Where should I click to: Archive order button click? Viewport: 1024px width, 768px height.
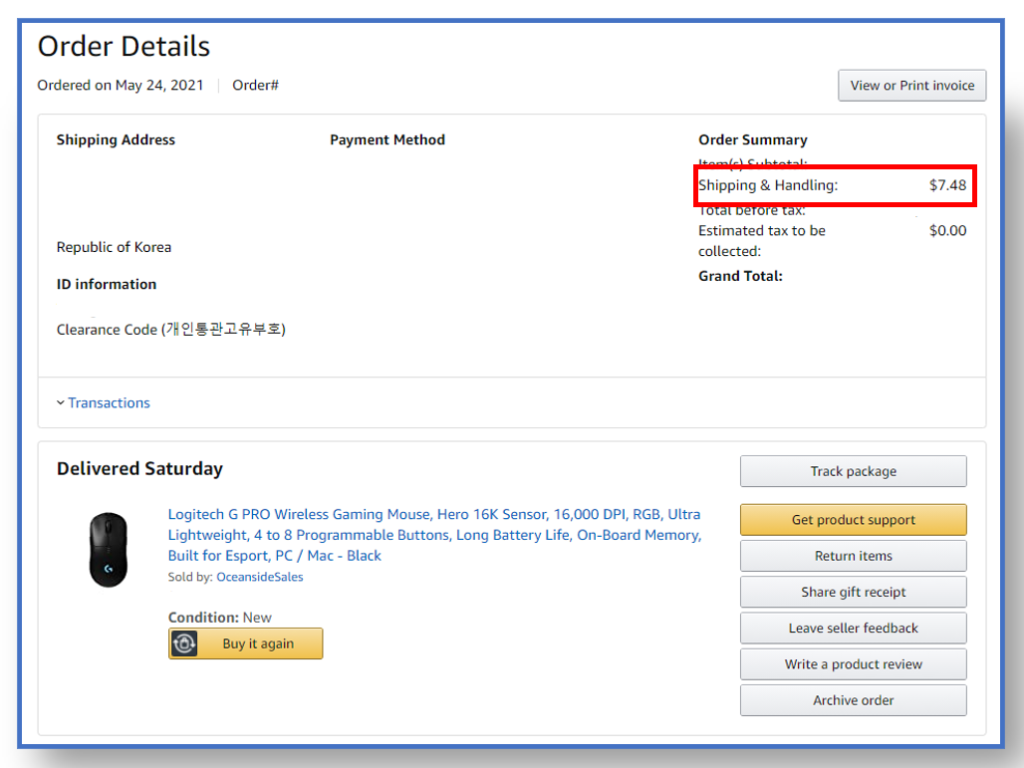point(853,700)
